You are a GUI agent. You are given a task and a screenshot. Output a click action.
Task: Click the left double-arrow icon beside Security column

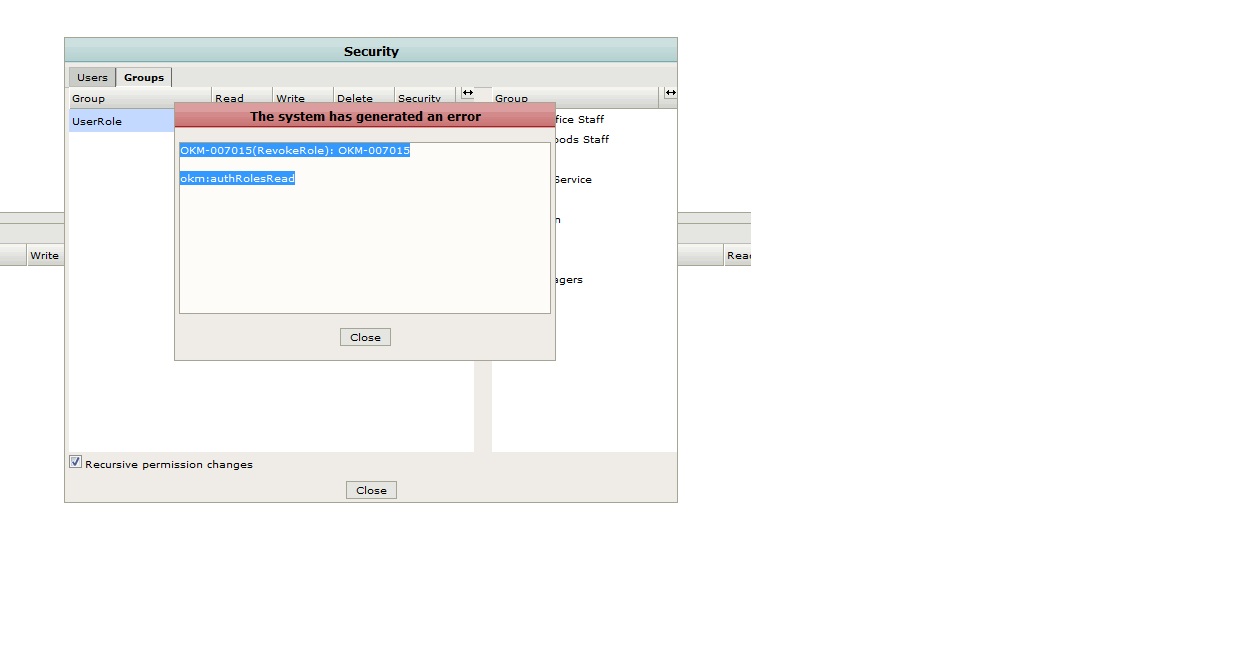(x=467, y=93)
